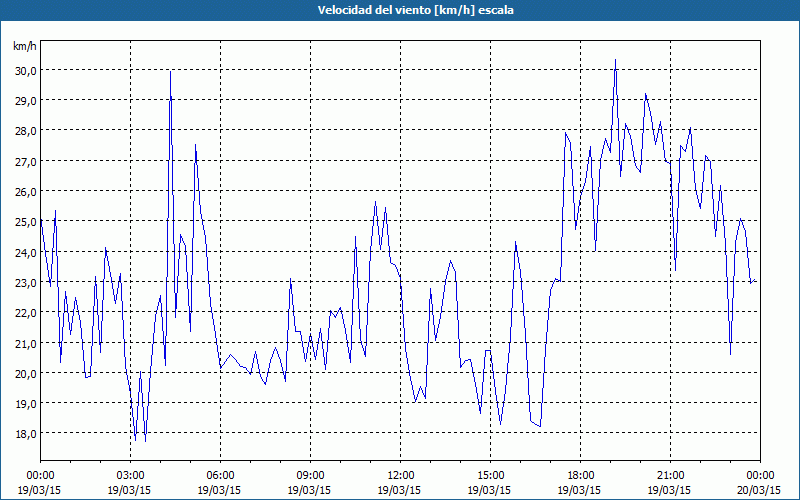Click the 18:00 time label on x-axis

click(x=581, y=476)
